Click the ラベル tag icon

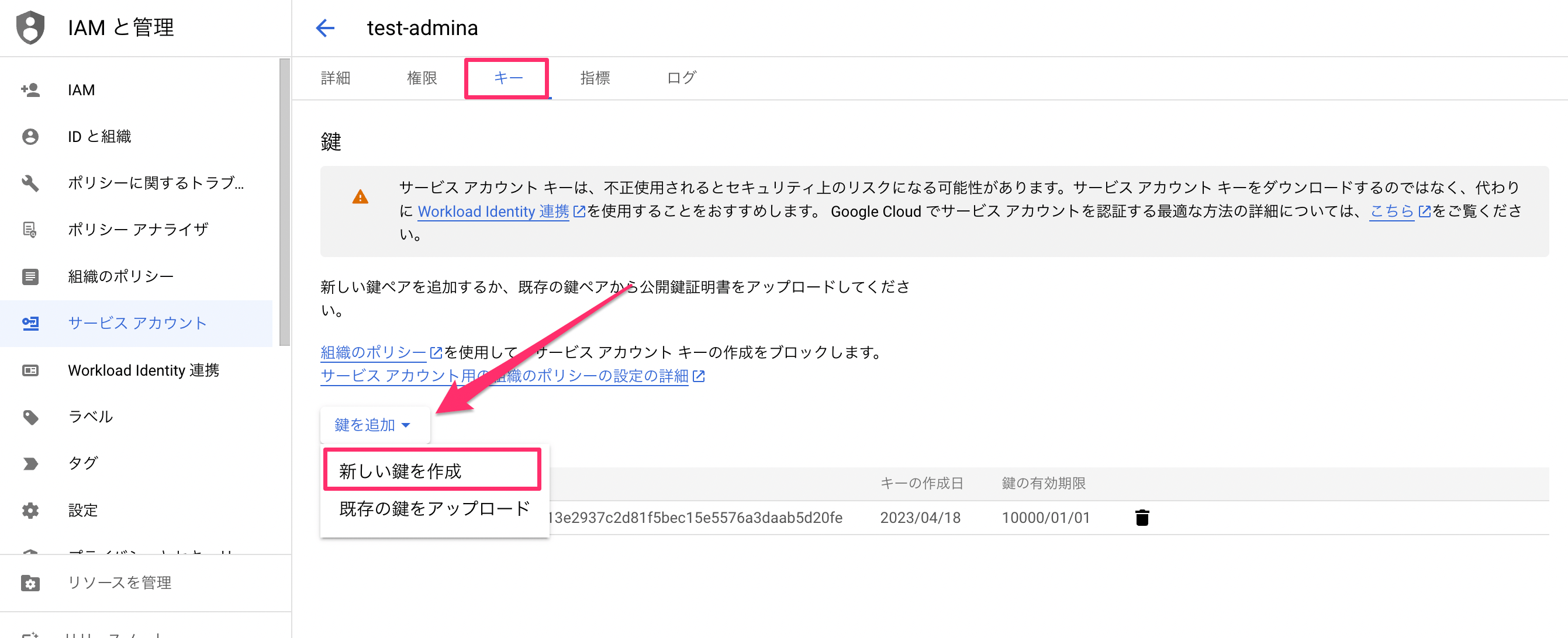point(30,417)
